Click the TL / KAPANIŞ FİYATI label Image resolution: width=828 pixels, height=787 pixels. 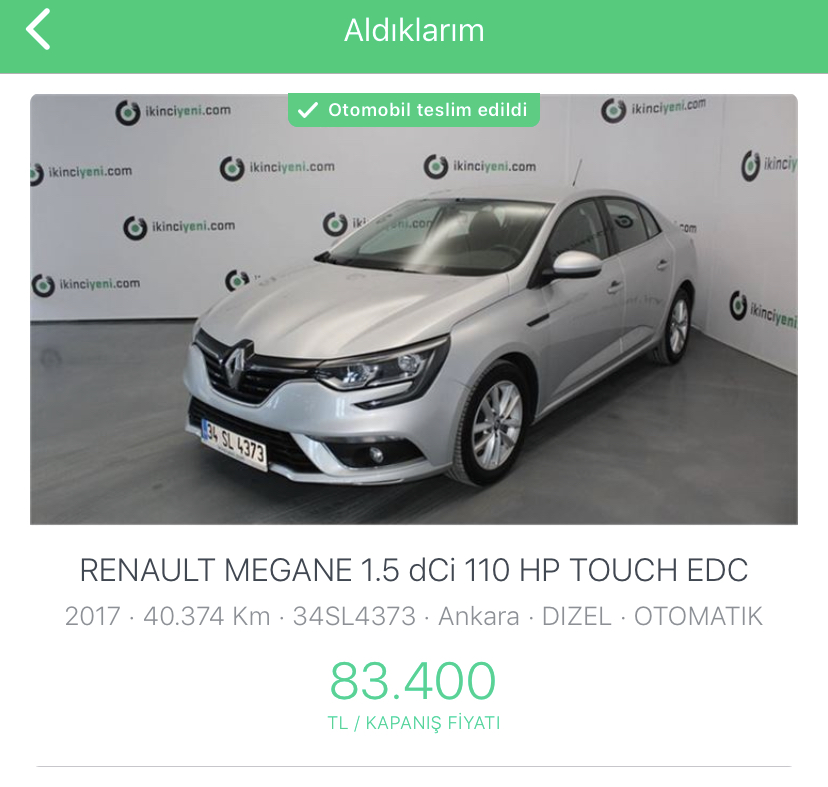tap(413, 723)
